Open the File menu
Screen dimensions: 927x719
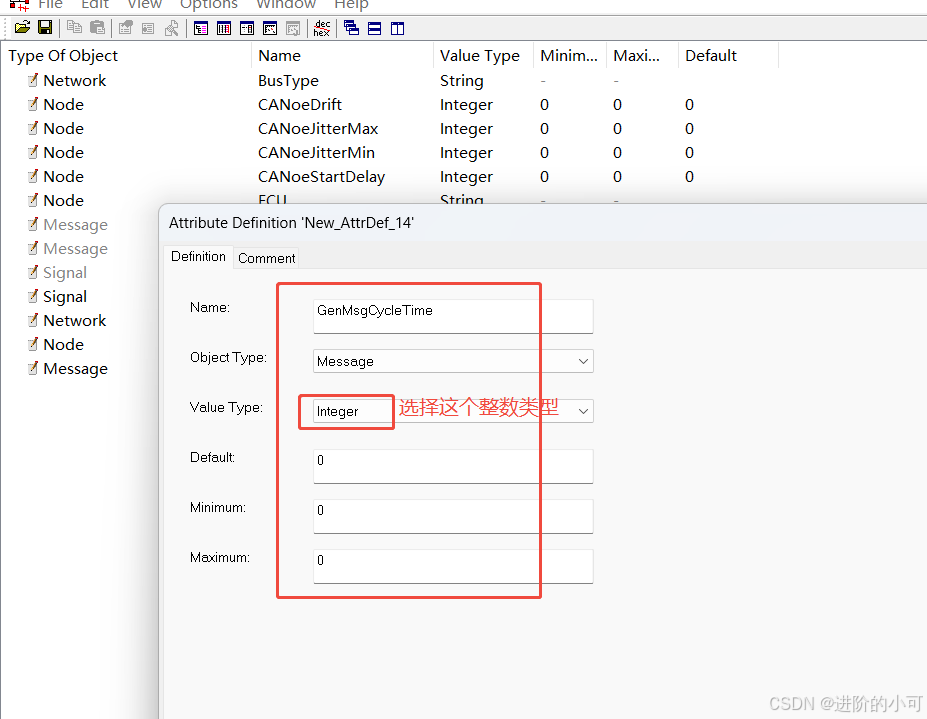[50, 5]
